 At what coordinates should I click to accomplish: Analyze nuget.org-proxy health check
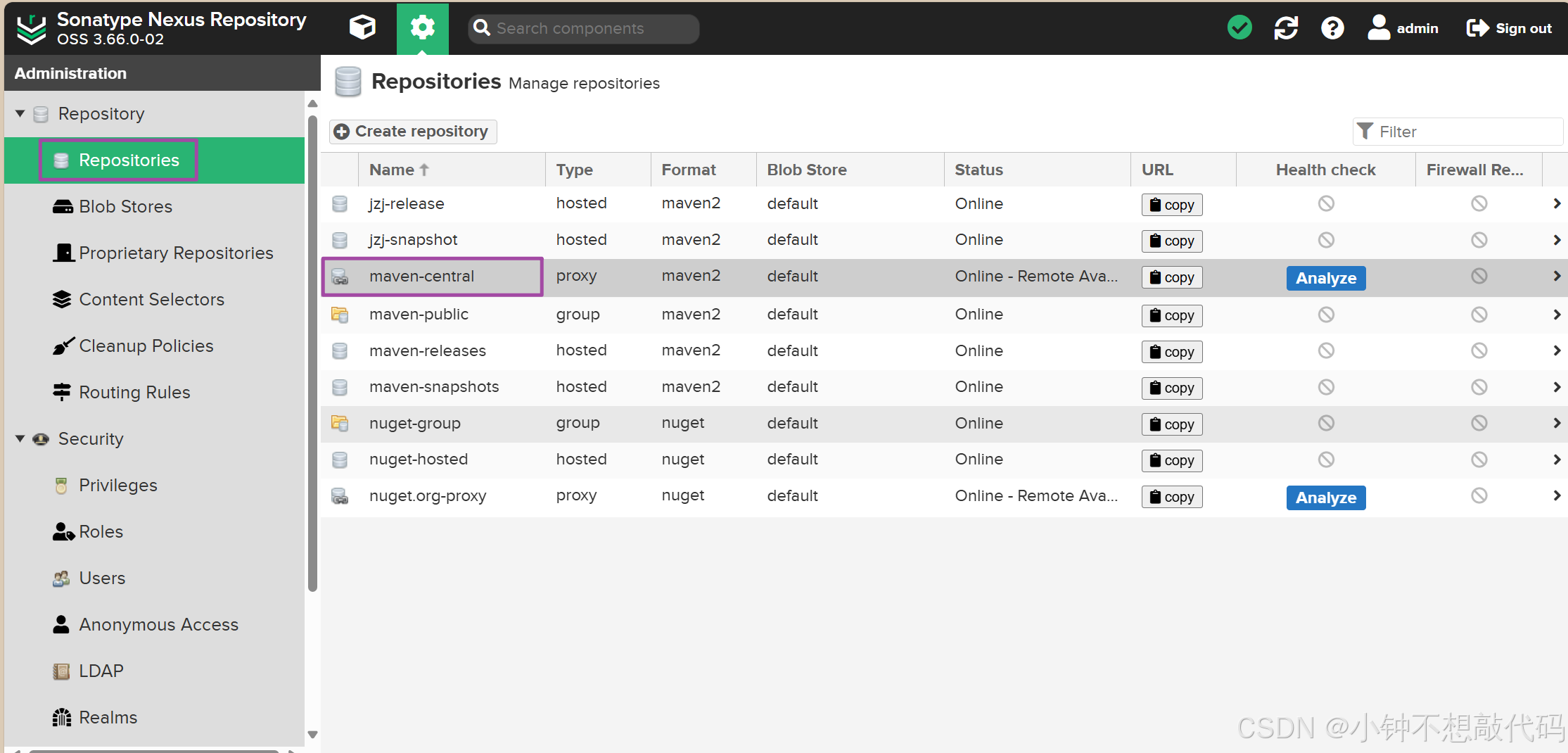1326,498
